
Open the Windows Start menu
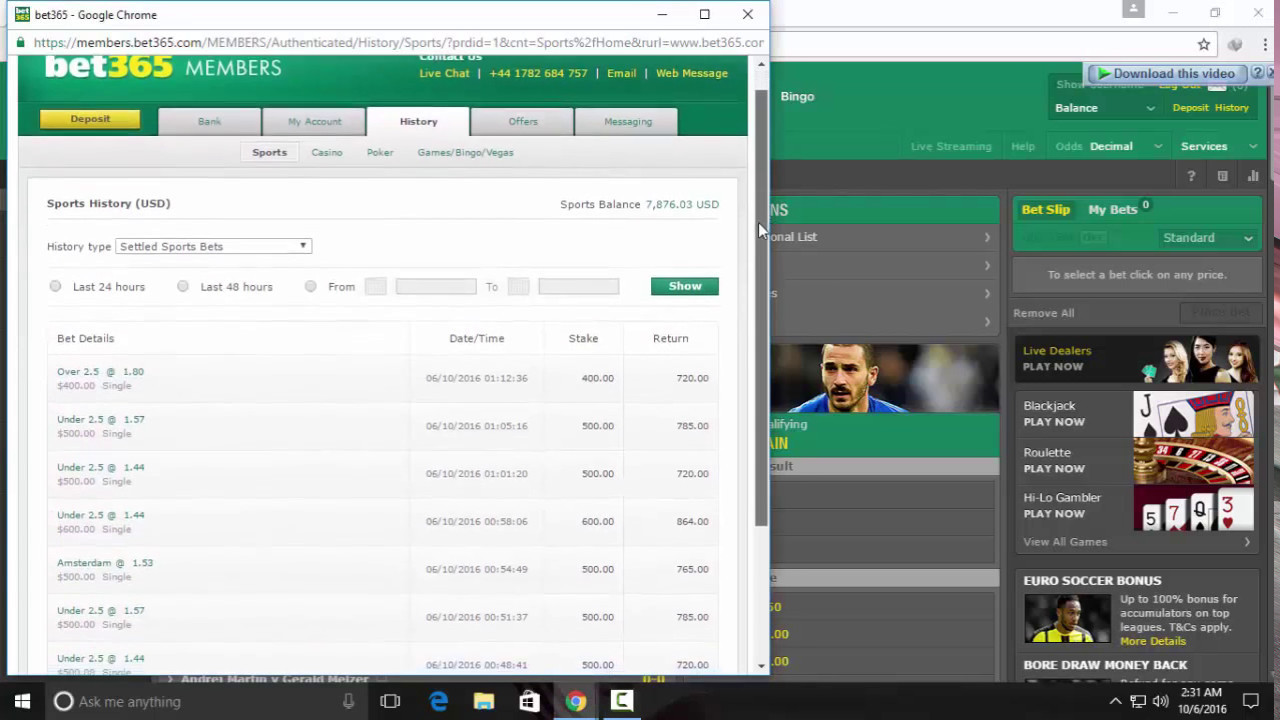tap(22, 701)
